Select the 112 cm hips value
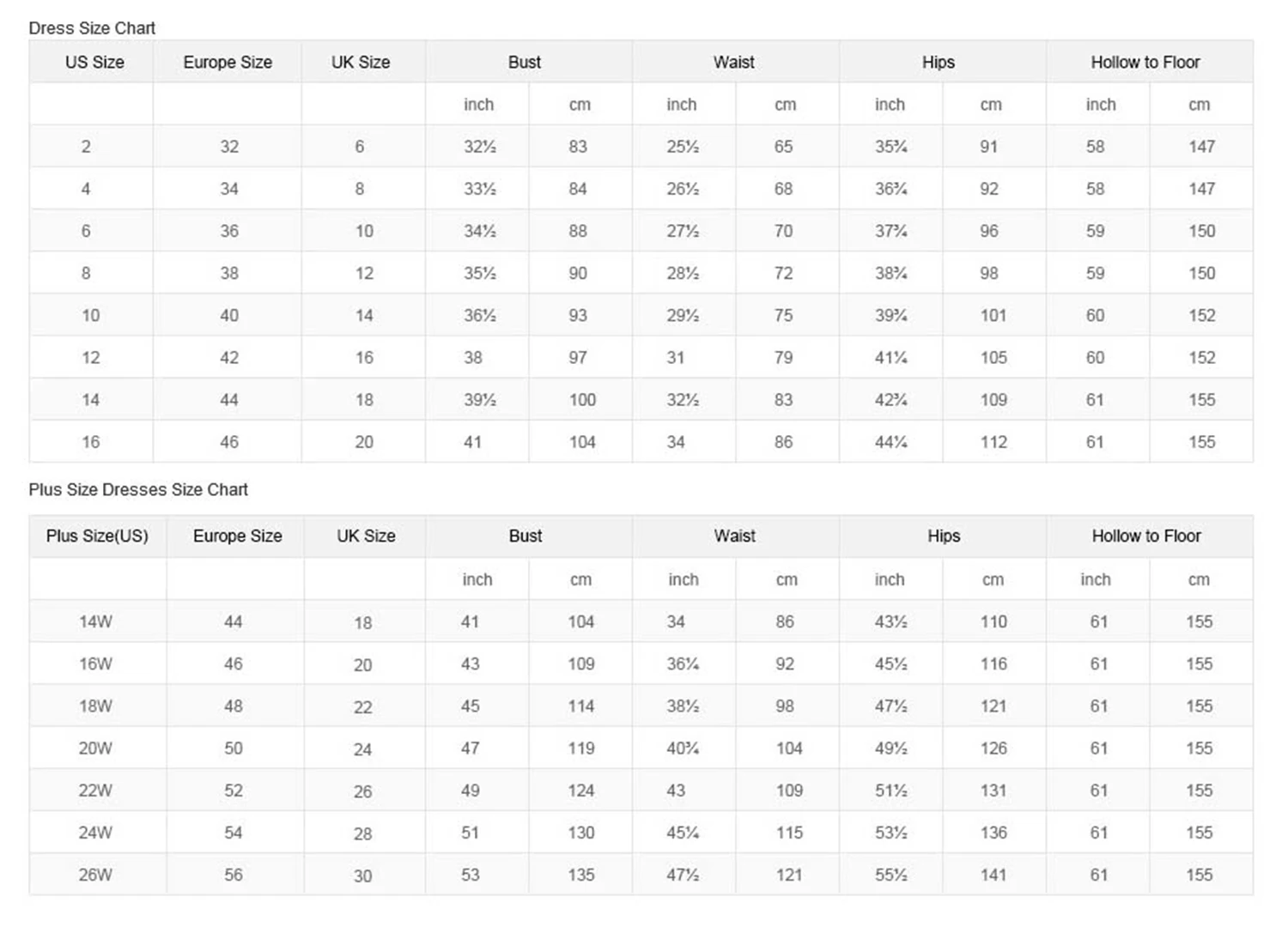The height and width of the screenshot is (927, 1288). pyautogui.click(x=993, y=442)
